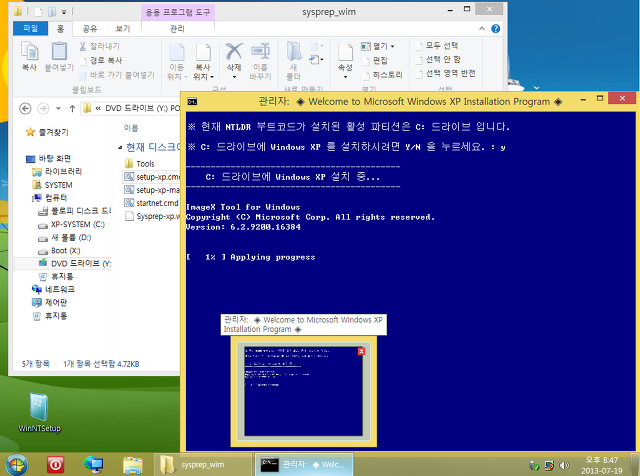Image resolution: width=640 pixels, height=476 pixels.
Task: Select the Tools folder in file list
Action: pyautogui.click(x=139, y=164)
